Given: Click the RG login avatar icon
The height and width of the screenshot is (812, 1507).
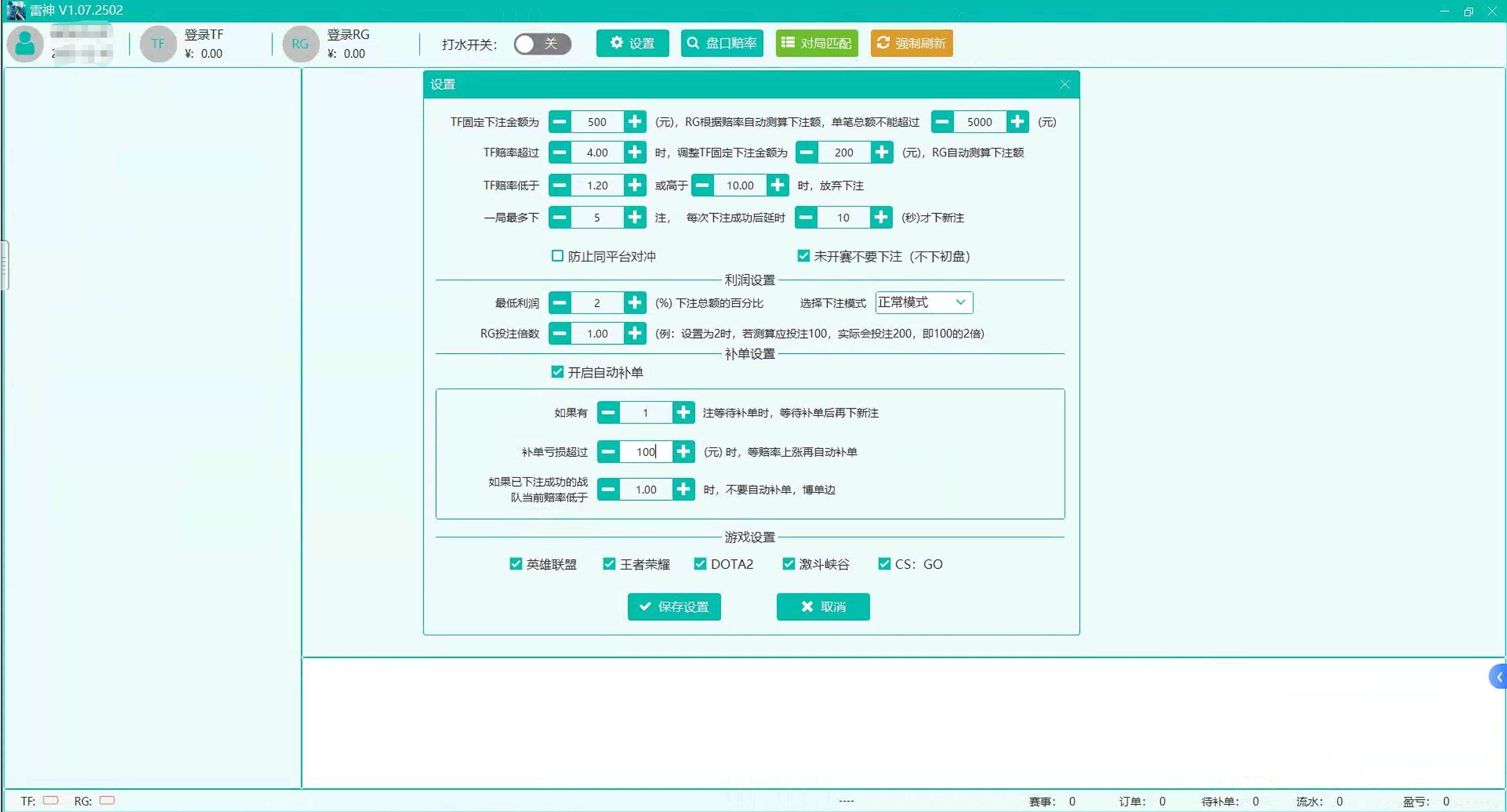Looking at the screenshot, I should (300, 44).
